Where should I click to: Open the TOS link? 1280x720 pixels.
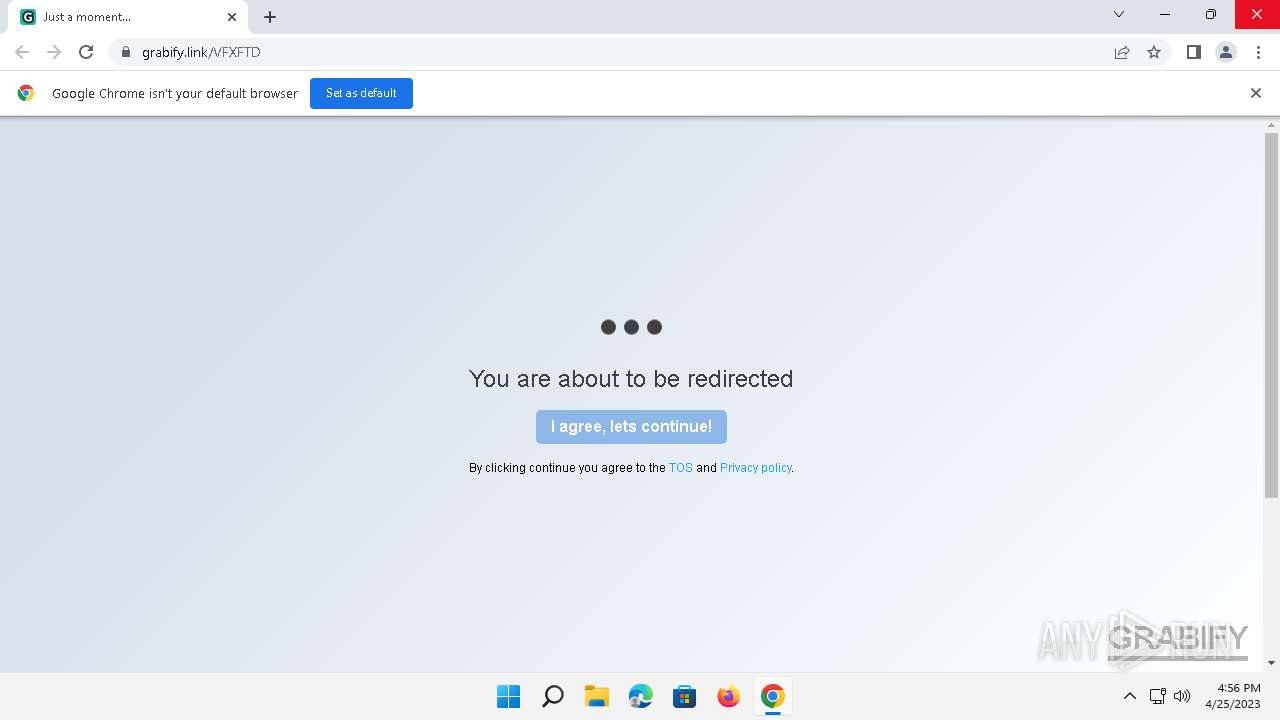(681, 468)
